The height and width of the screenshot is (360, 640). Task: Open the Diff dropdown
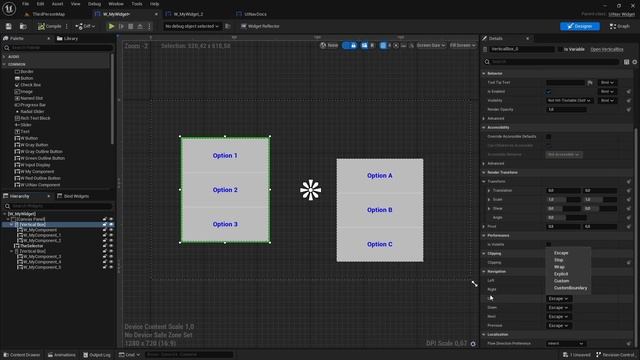85,26
